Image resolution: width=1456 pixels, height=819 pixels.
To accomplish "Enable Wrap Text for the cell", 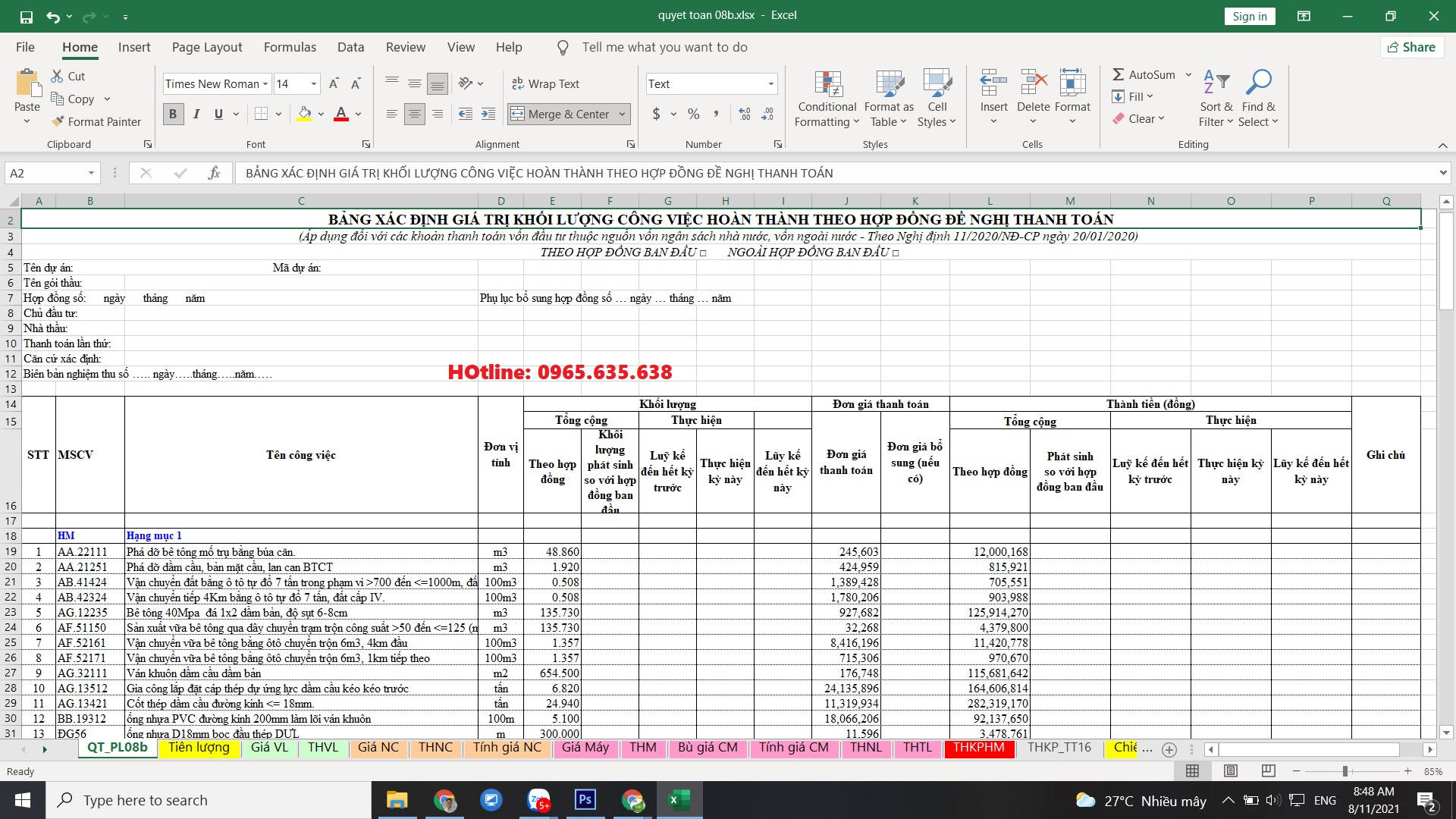I will click(x=547, y=83).
